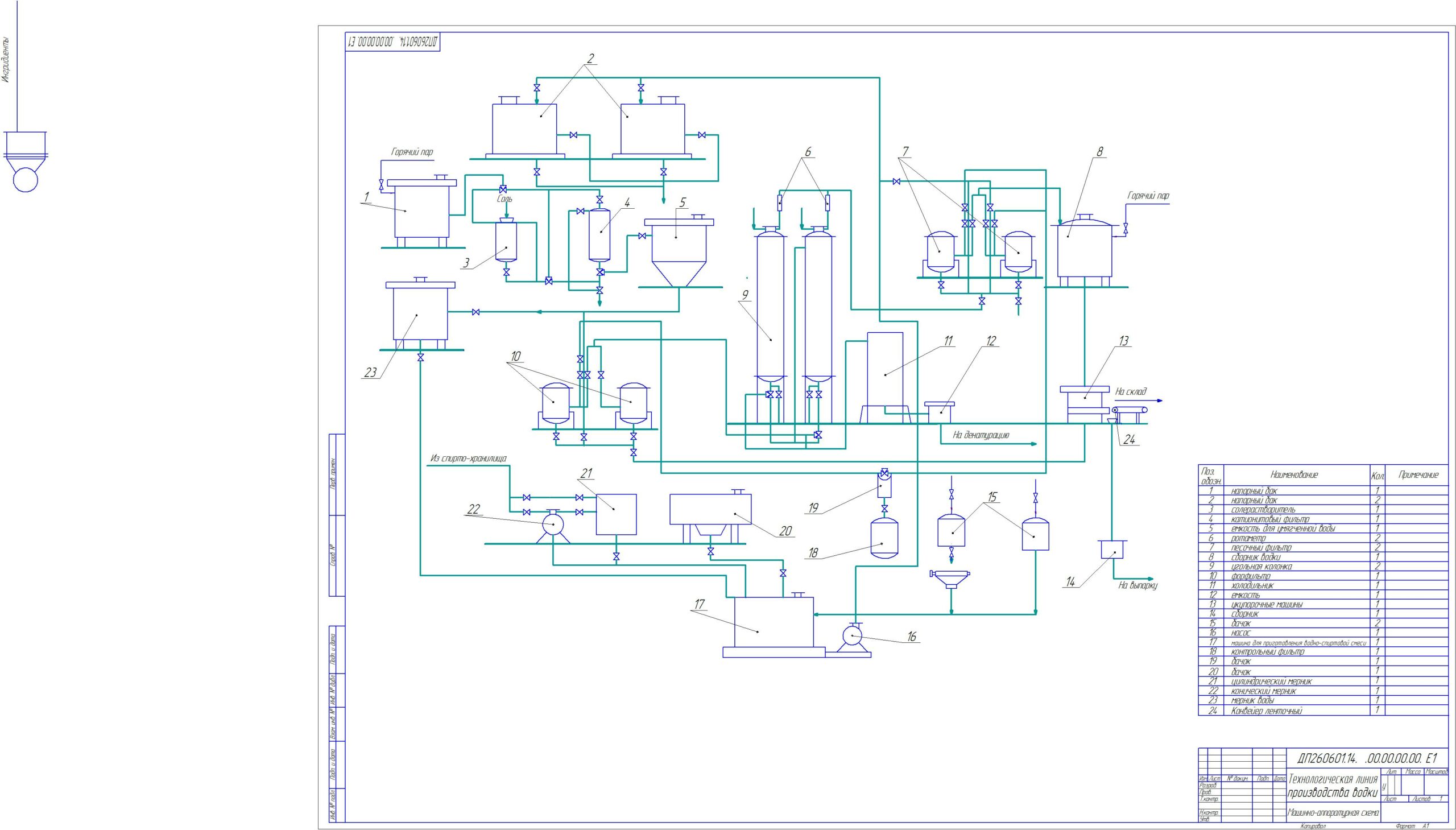Click table row 'Конвейер ленточный'
The width and height of the screenshot is (1456, 830).
(1323, 711)
